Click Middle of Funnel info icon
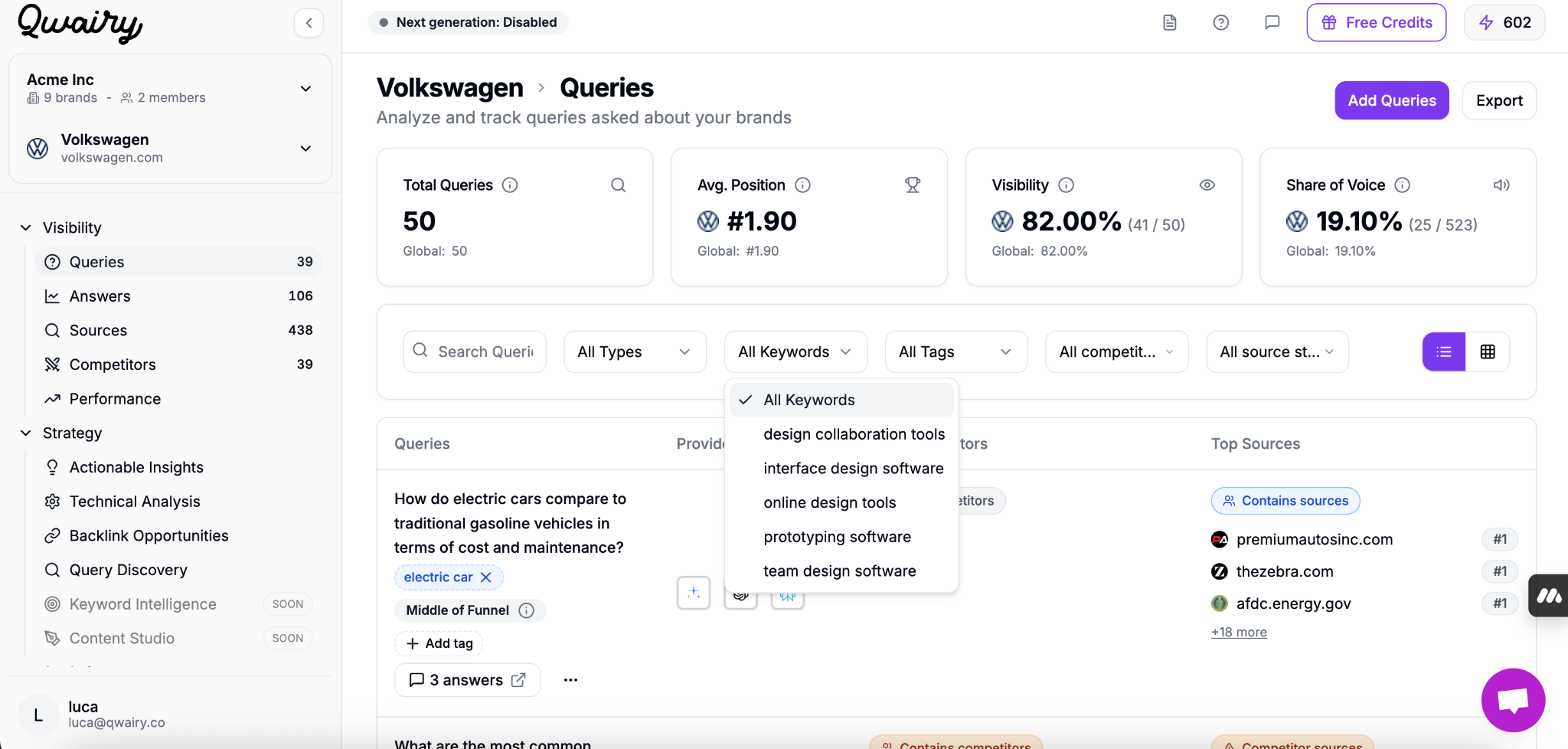The width and height of the screenshot is (1568, 749). [527, 610]
